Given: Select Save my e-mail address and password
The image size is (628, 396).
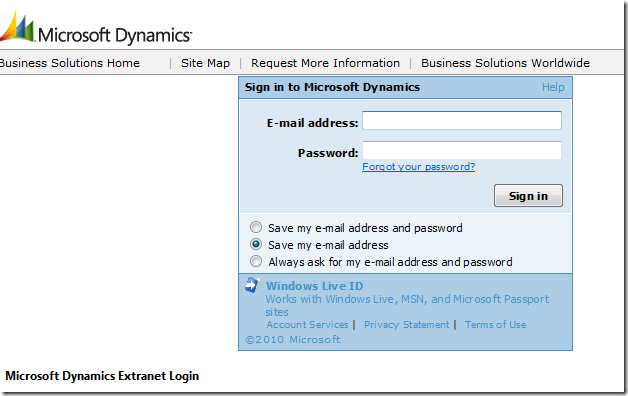Looking at the screenshot, I should (256, 227).
